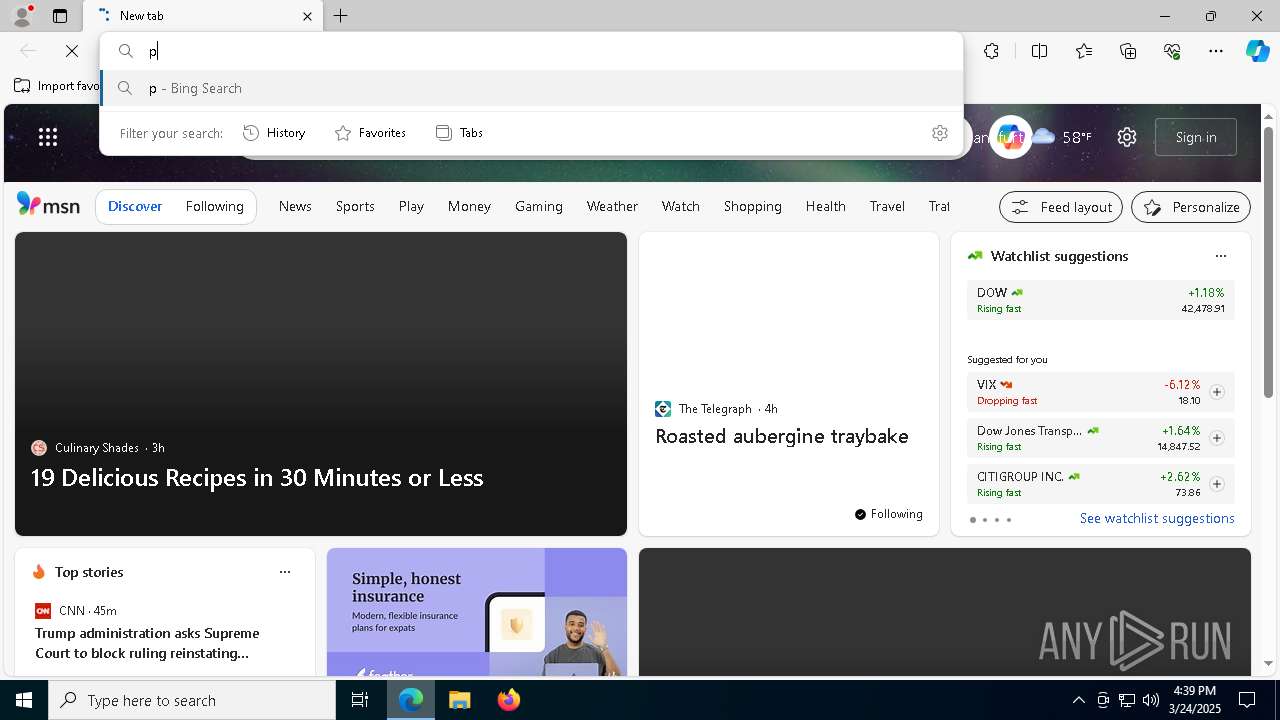The height and width of the screenshot is (720, 1280).
Task: Open Microsoft Edge from taskbar
Action: point(411,700)
